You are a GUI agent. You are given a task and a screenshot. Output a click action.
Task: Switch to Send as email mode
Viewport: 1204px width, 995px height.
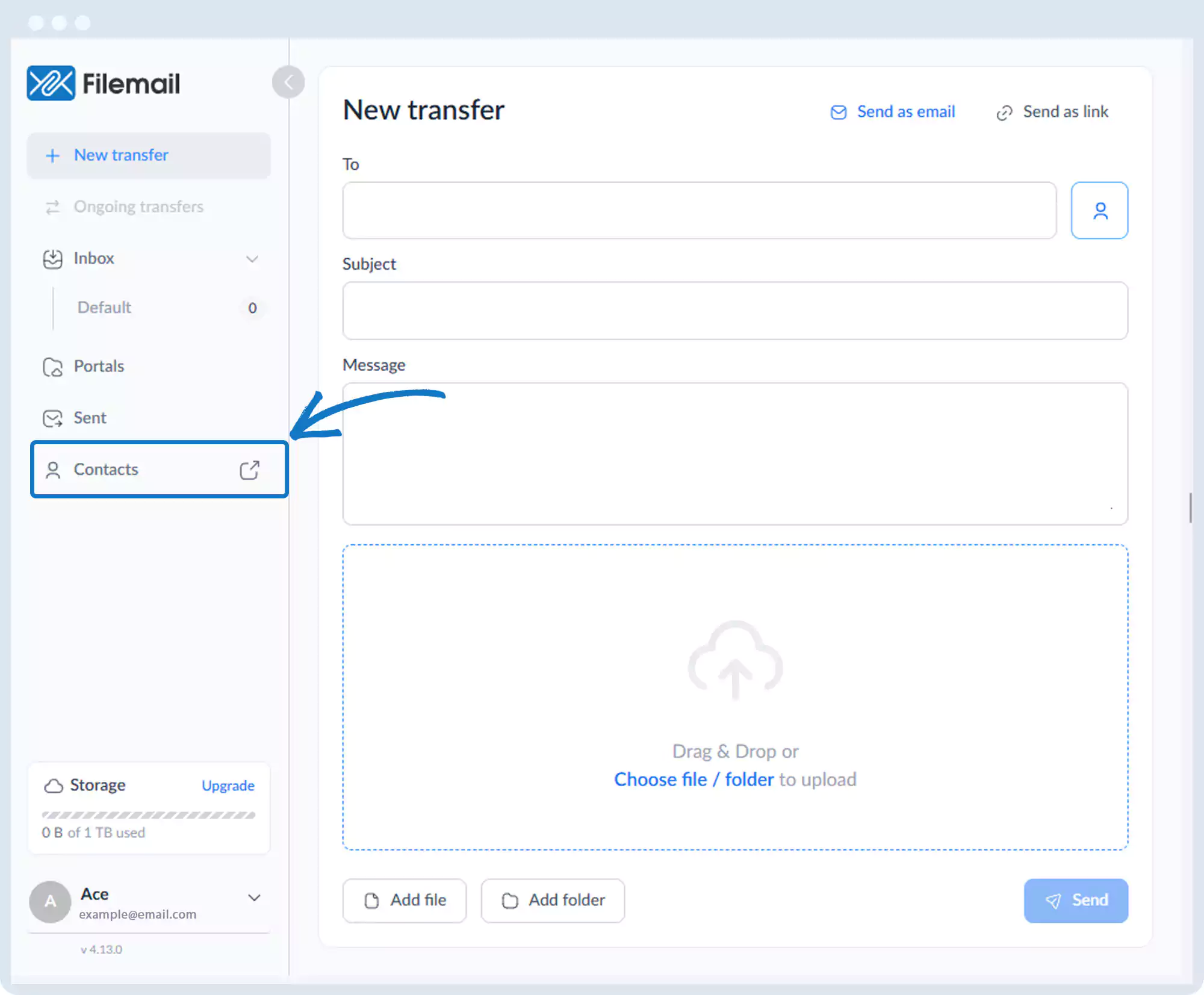893,112
